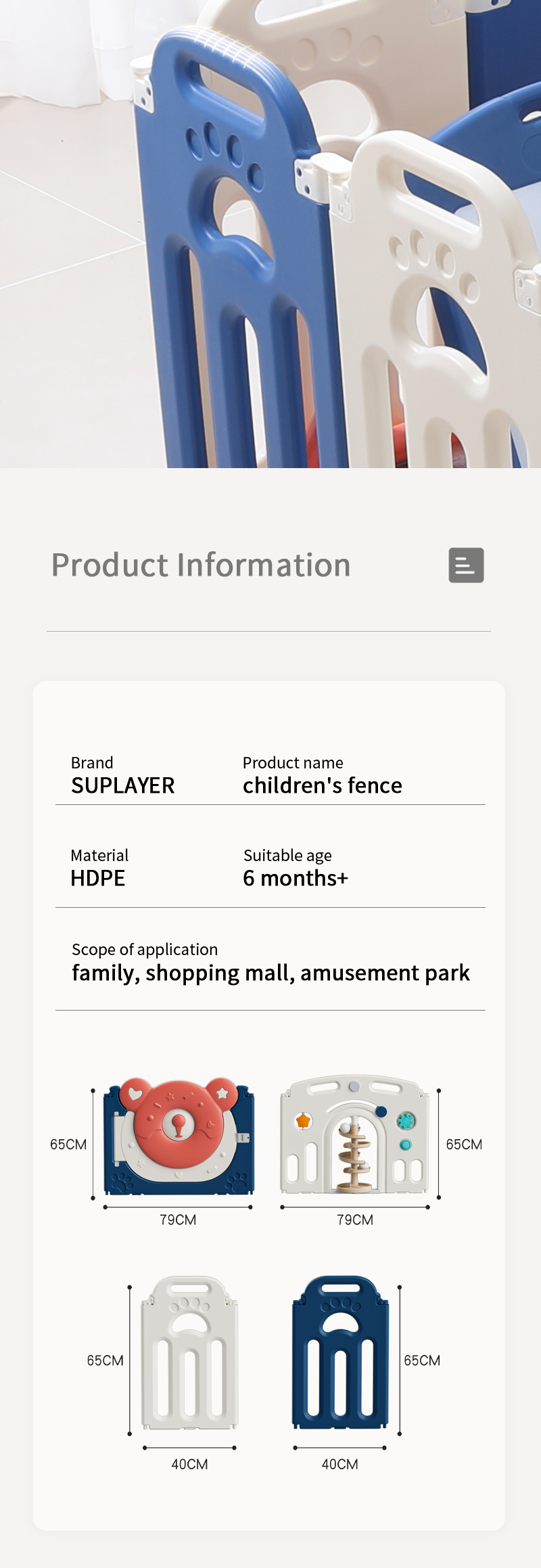Click the HDPE material value
Screen dimensions: 541x1568
pyautogui.click(x=98, y=878)
